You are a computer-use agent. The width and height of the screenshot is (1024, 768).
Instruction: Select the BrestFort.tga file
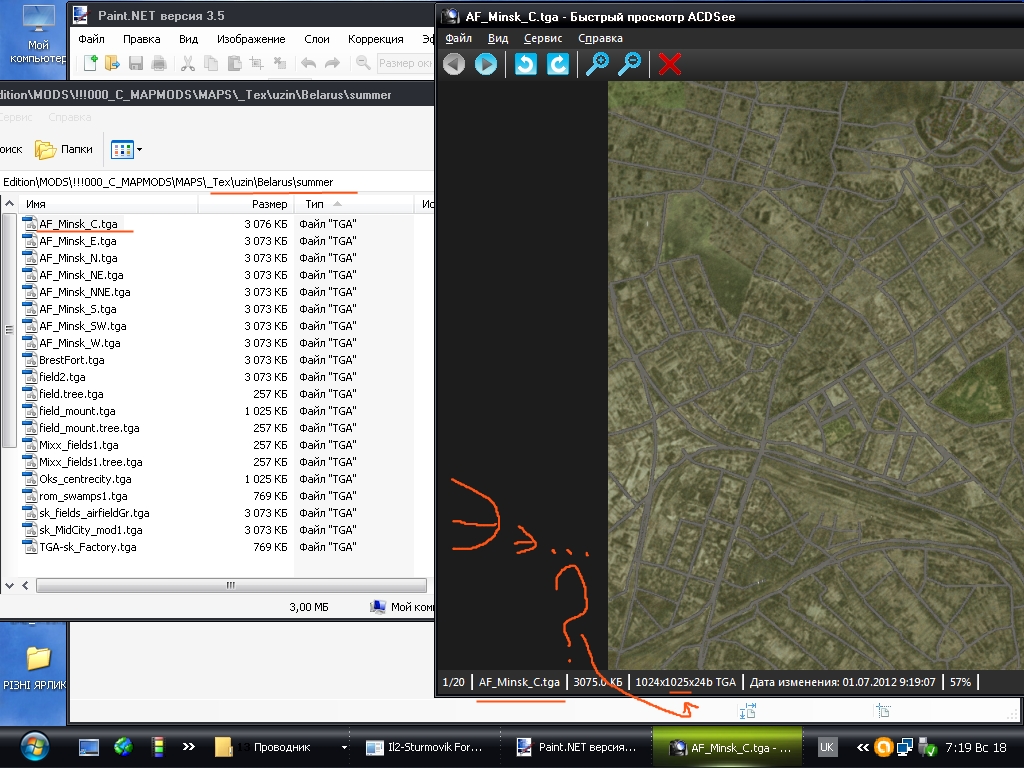(71, 360)
